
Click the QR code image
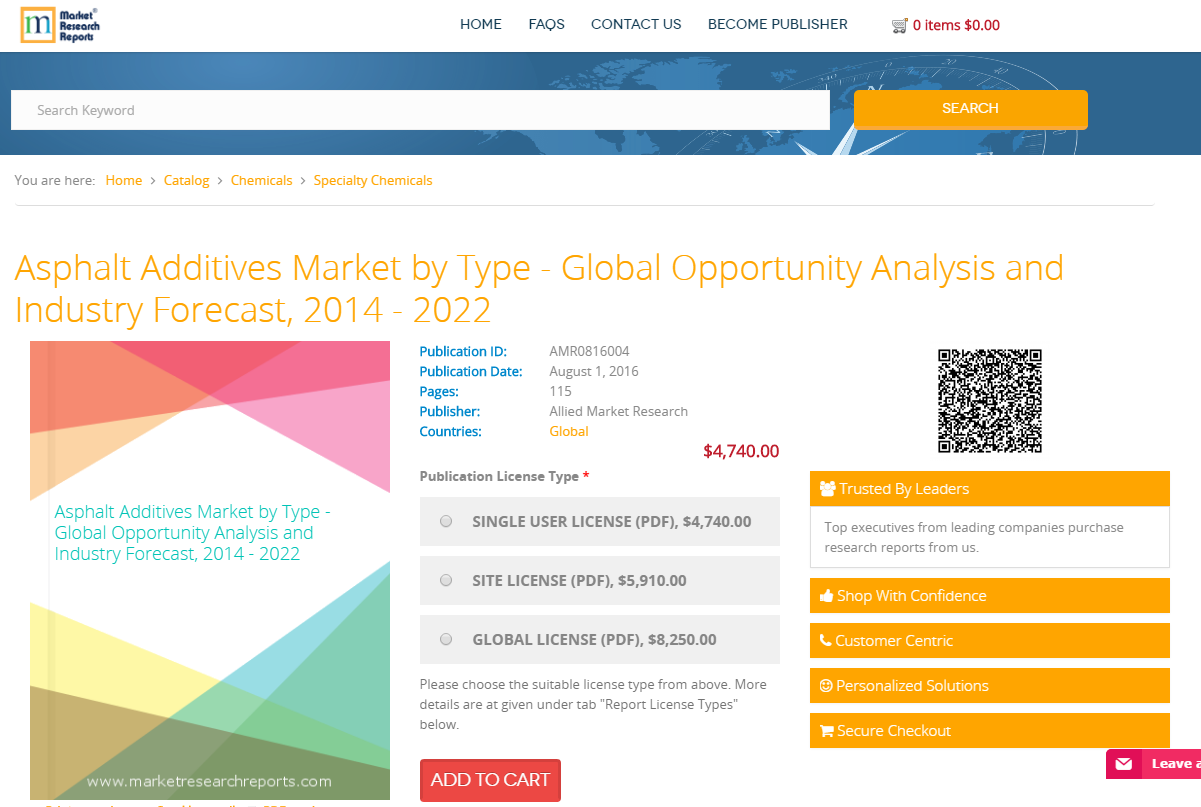(x=989, y=400)
